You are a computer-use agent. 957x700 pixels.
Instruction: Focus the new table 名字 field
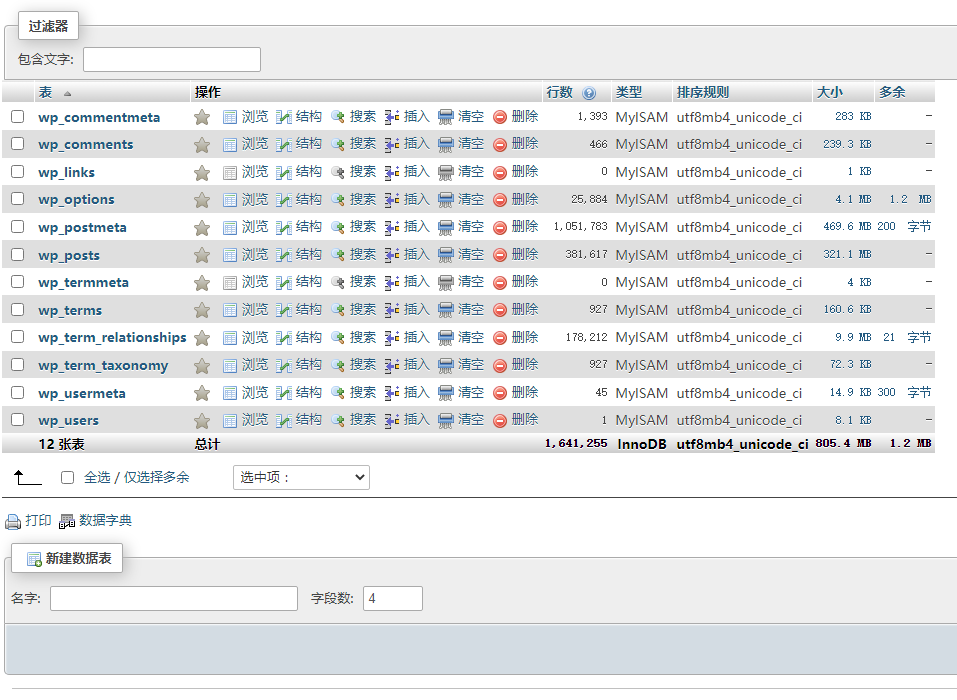174,599
